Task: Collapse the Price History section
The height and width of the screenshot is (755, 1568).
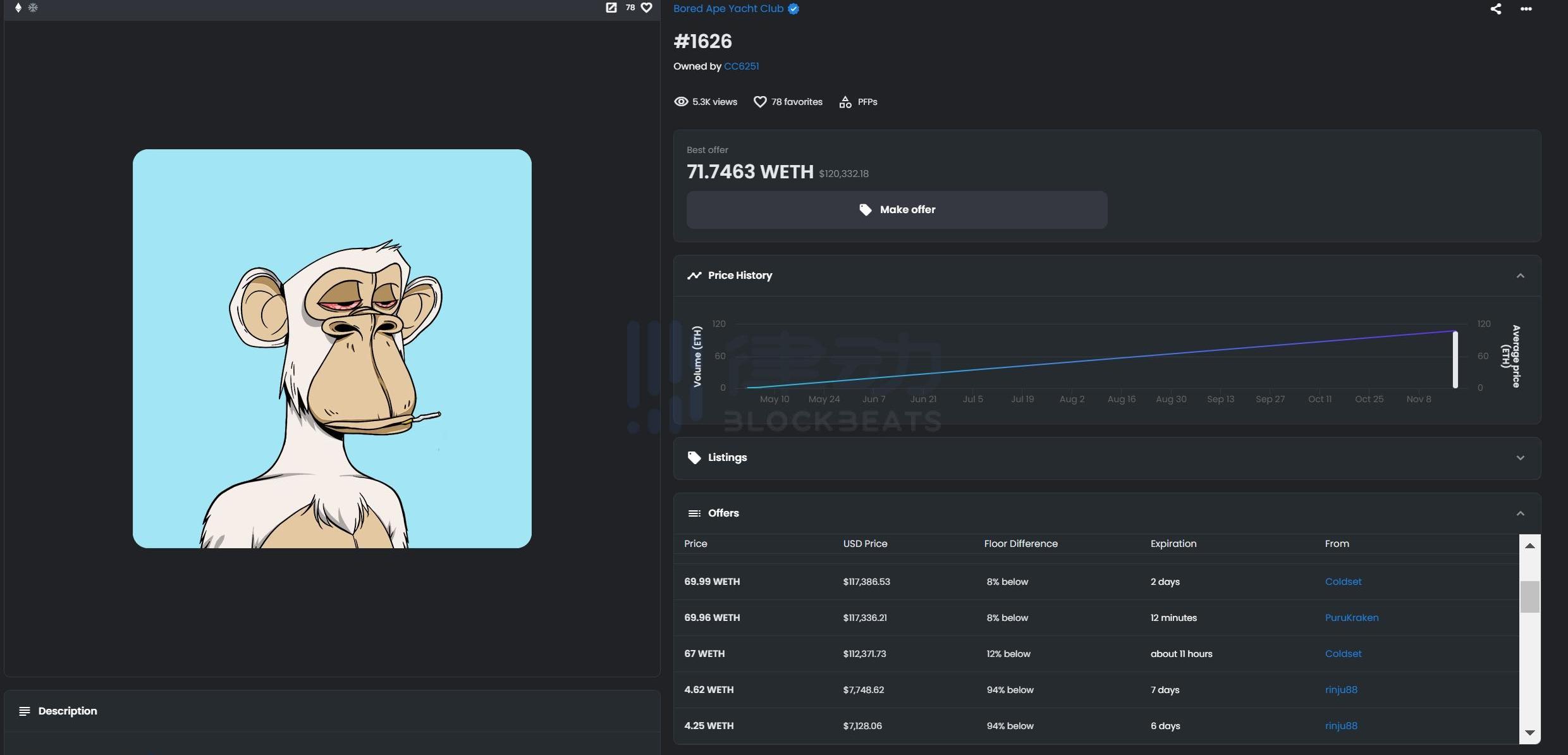Action: (x=1520, y=276)
